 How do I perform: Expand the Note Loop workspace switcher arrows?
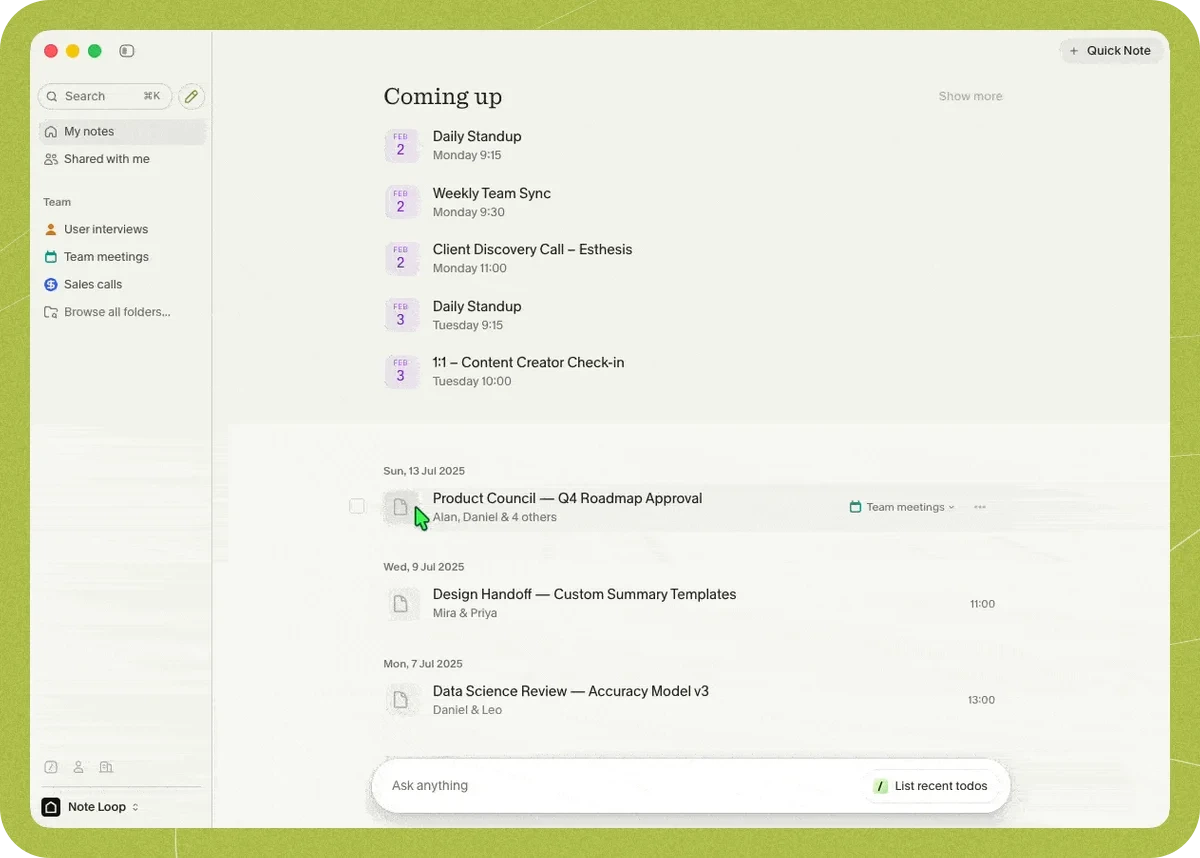[135, 807]
